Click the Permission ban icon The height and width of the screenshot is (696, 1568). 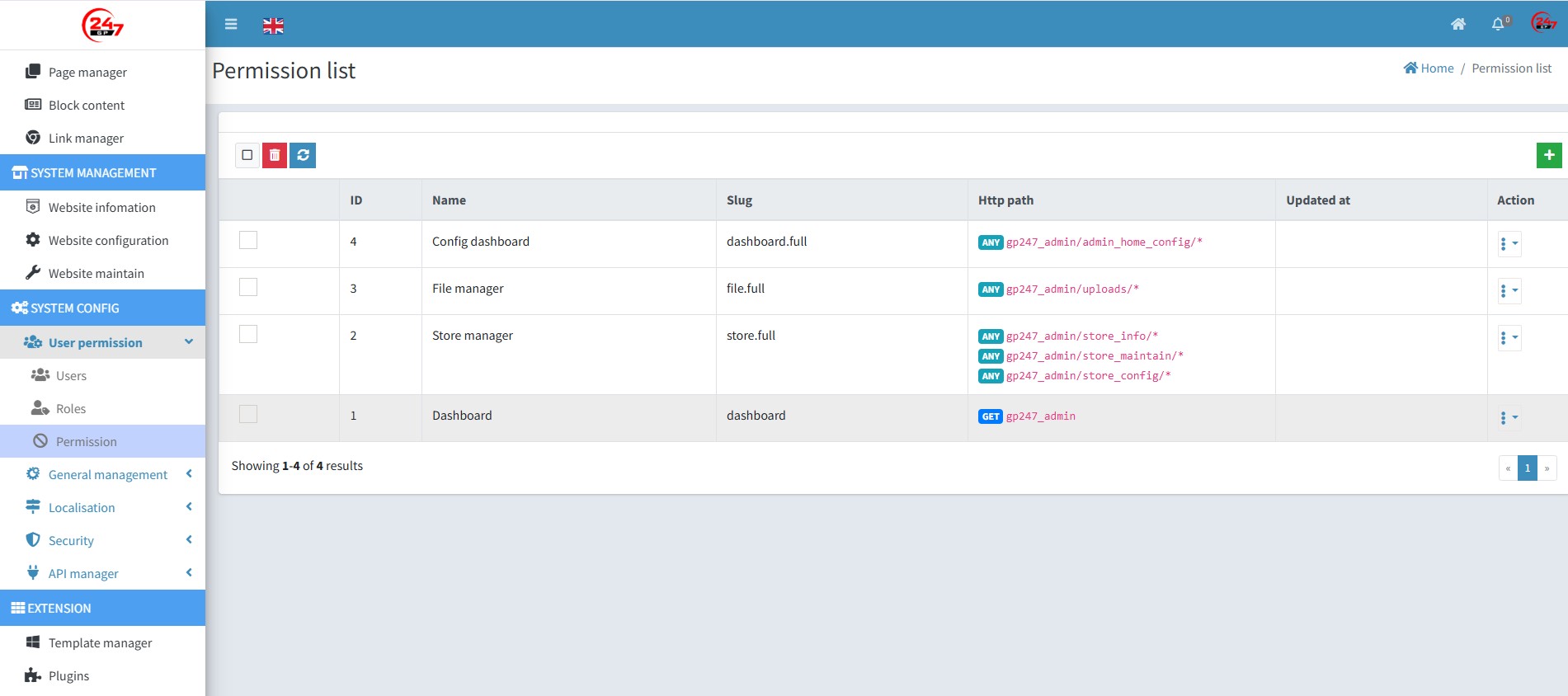click(40, 440)
